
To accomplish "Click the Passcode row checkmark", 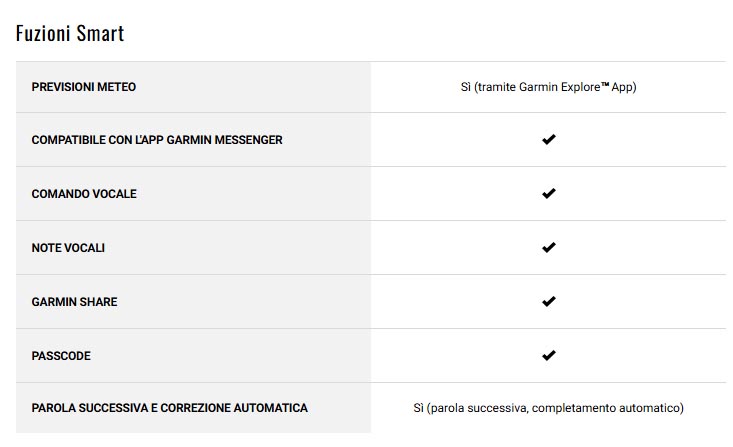I will [548, 355].
